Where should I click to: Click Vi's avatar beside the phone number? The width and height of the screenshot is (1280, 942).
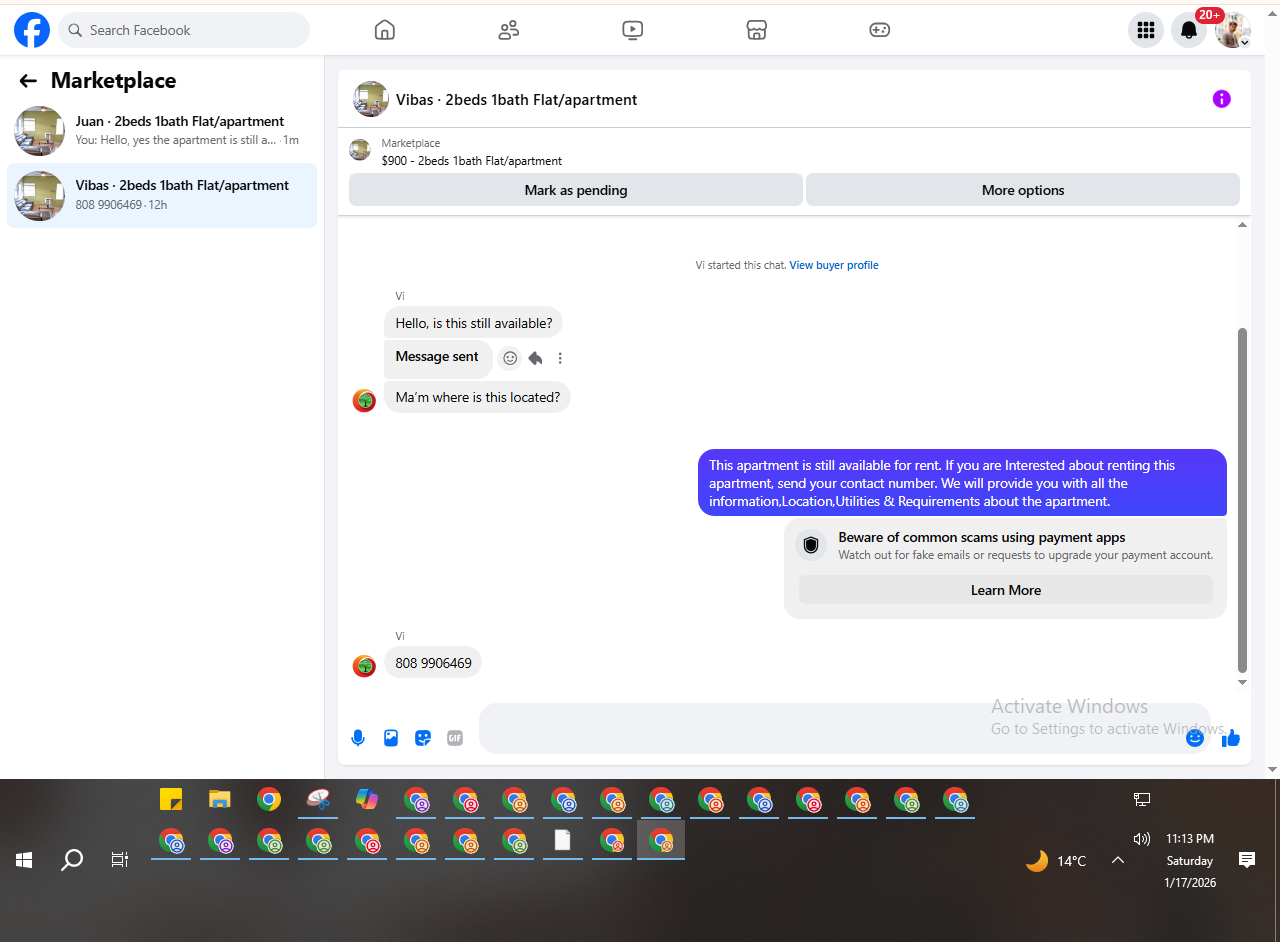point(364,666)
